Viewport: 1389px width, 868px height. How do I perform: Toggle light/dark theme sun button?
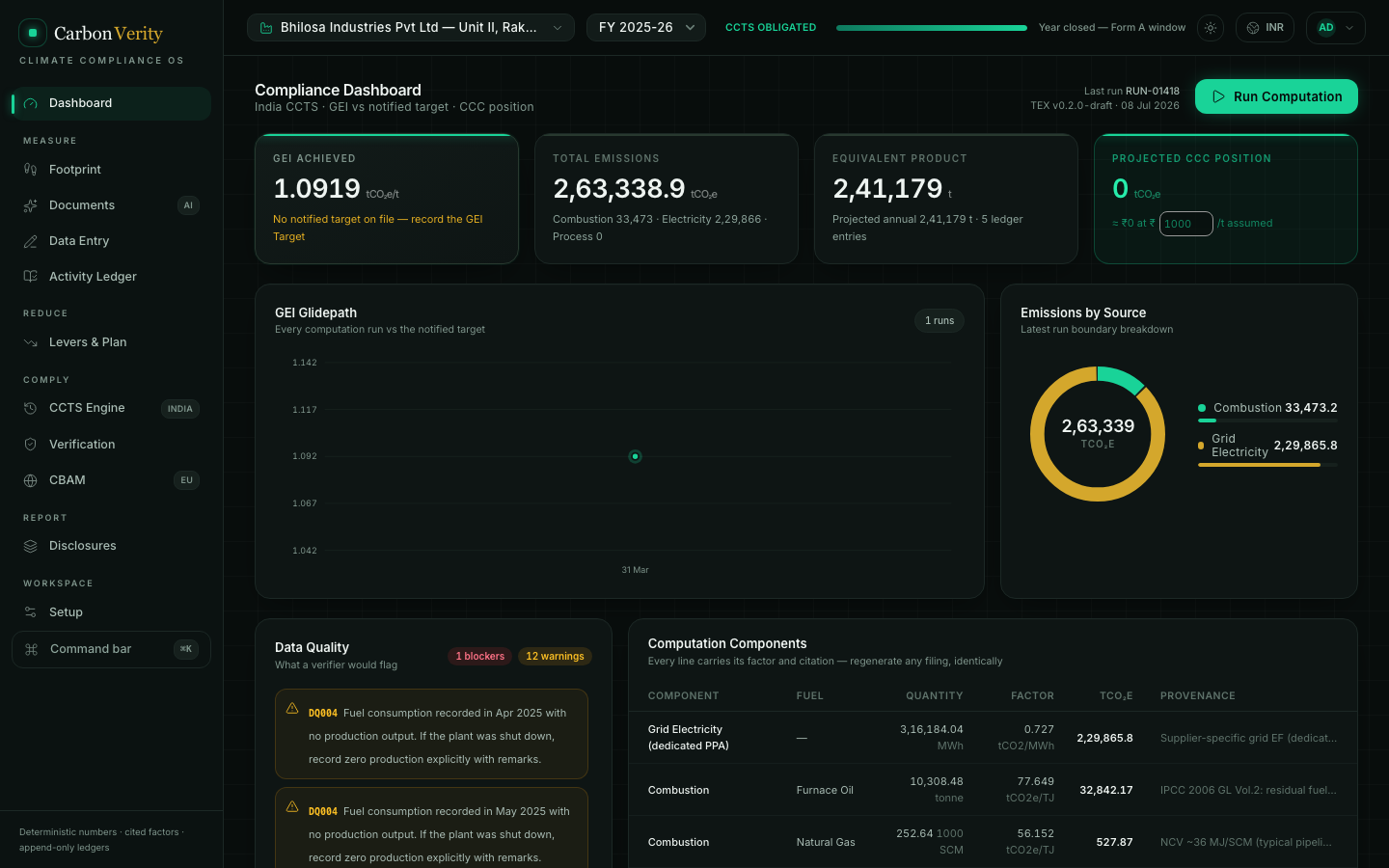pos(1211,28)
